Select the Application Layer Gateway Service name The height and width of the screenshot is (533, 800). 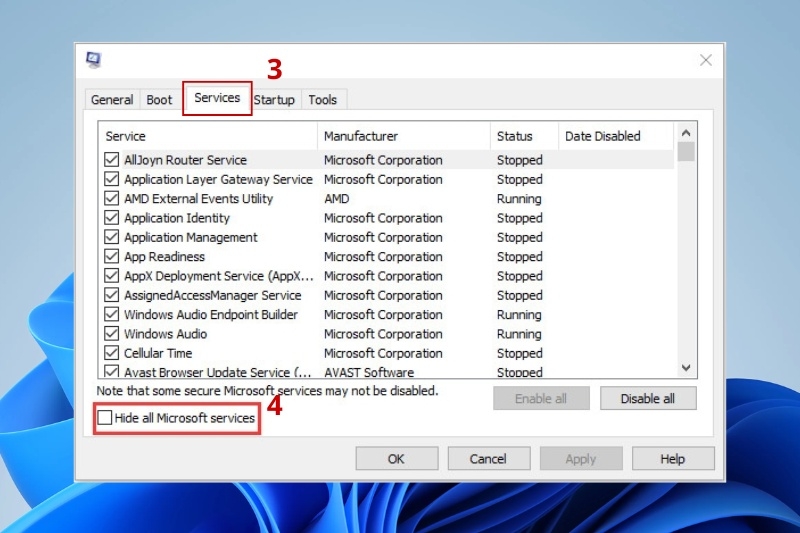coord(218,179)
